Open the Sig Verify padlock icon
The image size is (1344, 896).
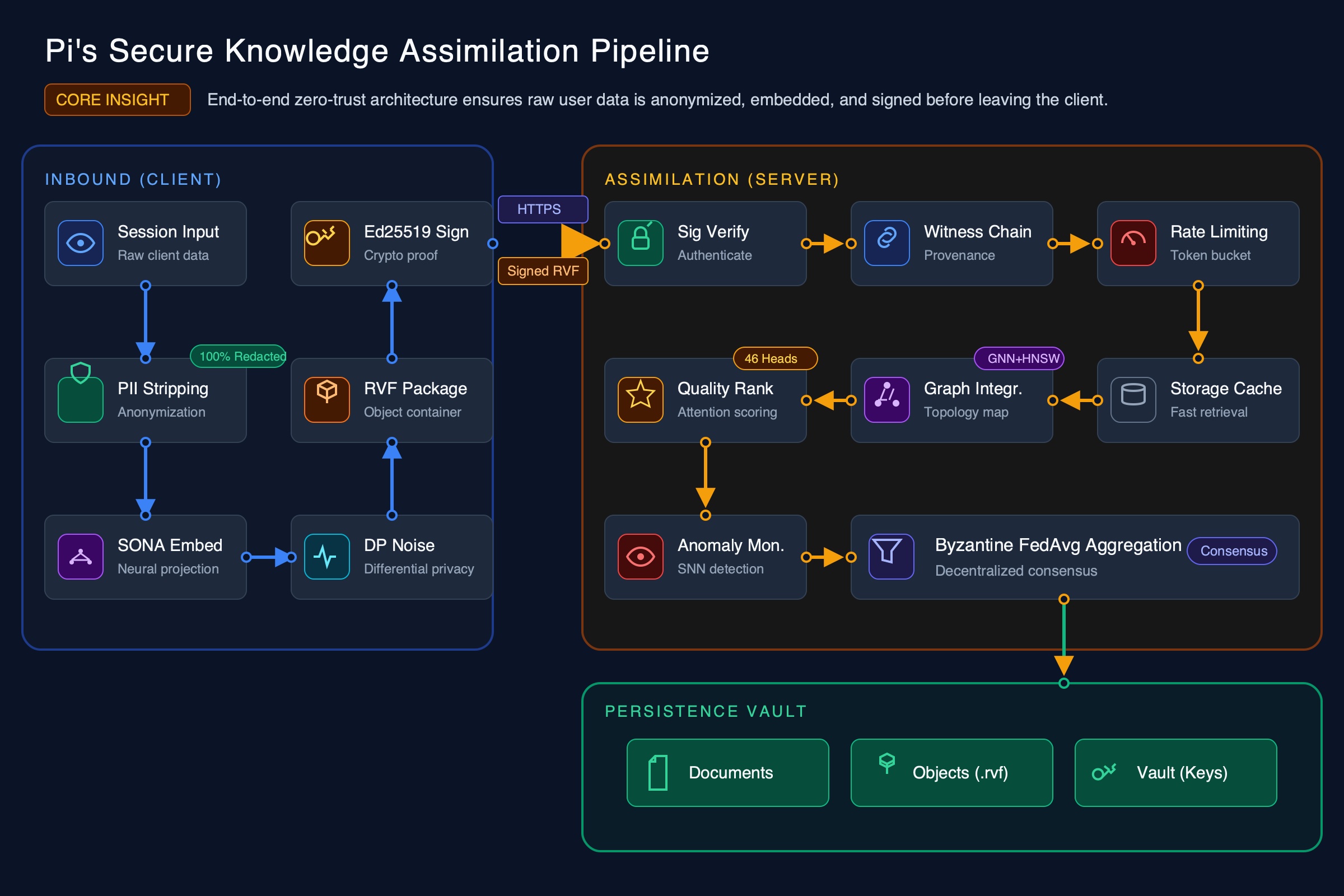pyautogui.click(x=640, y=243)
